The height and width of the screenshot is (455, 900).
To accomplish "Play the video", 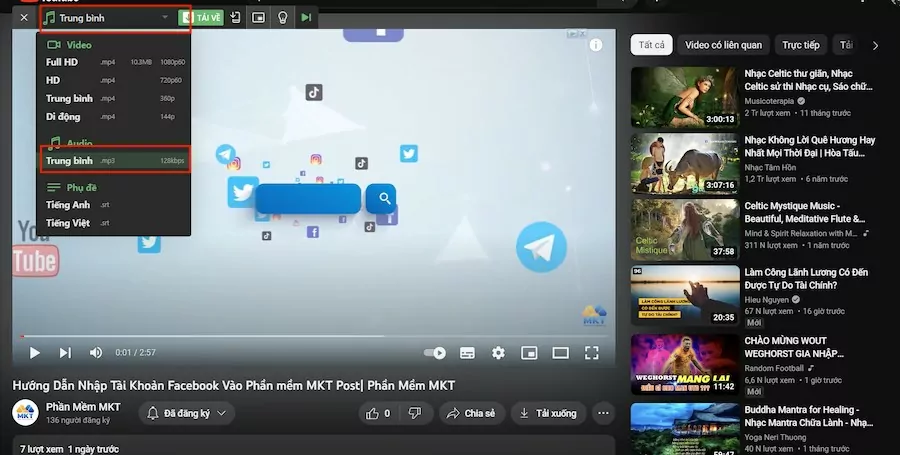I will [34, 352].
